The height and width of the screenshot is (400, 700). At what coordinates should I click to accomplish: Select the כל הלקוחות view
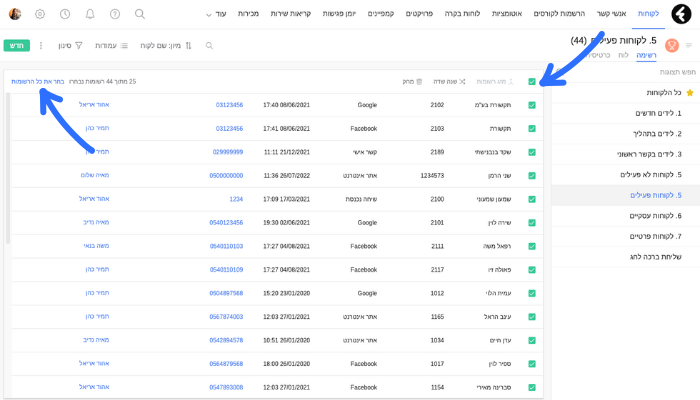[x=664, y=92]
